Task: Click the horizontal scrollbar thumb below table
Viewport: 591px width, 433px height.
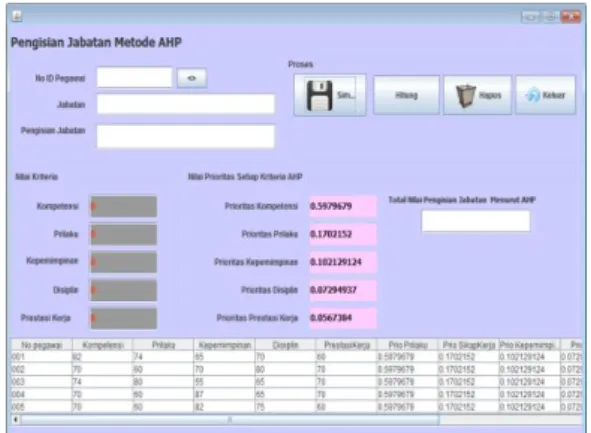Action: click(x=230, y=419)
